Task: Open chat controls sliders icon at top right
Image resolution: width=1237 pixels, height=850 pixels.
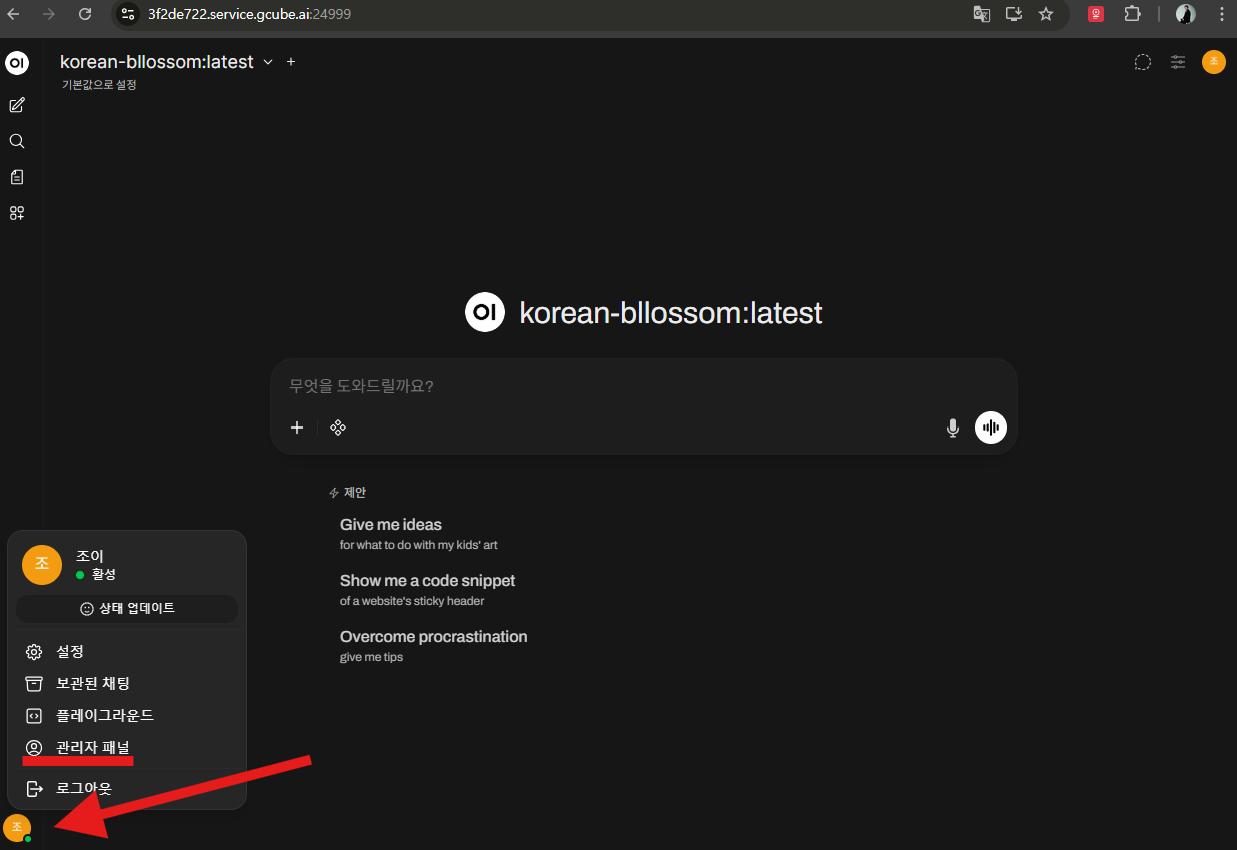Action: tap(1178, 62)
